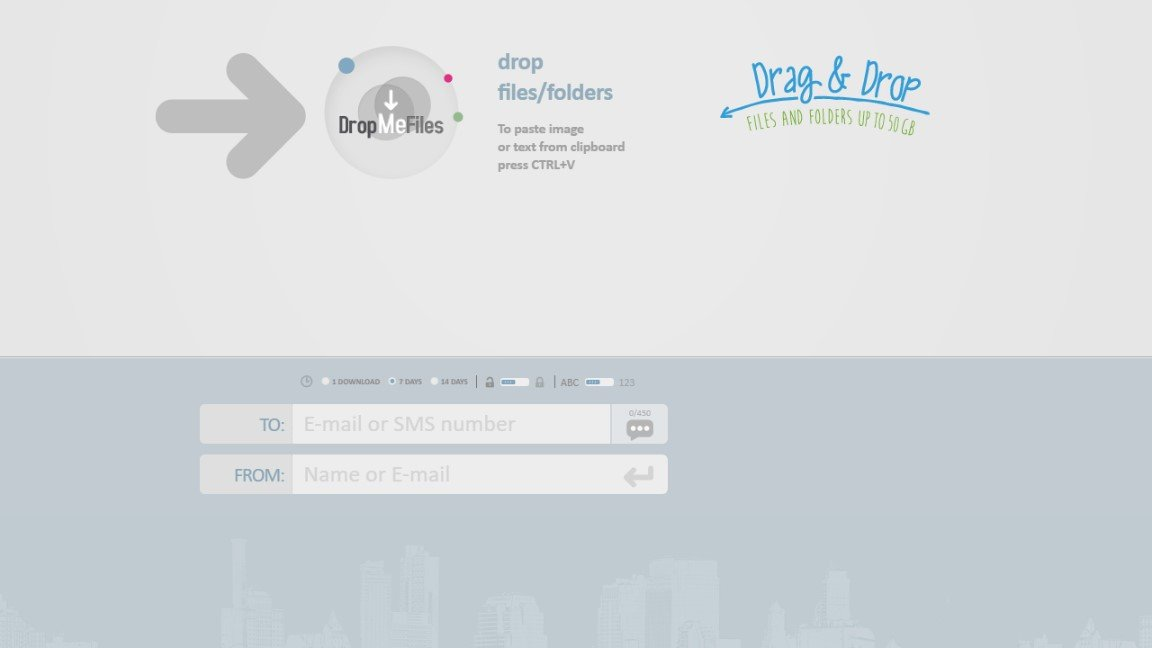Click the white download arrow in the logo
1152x648 pixels.
[391, 99]
